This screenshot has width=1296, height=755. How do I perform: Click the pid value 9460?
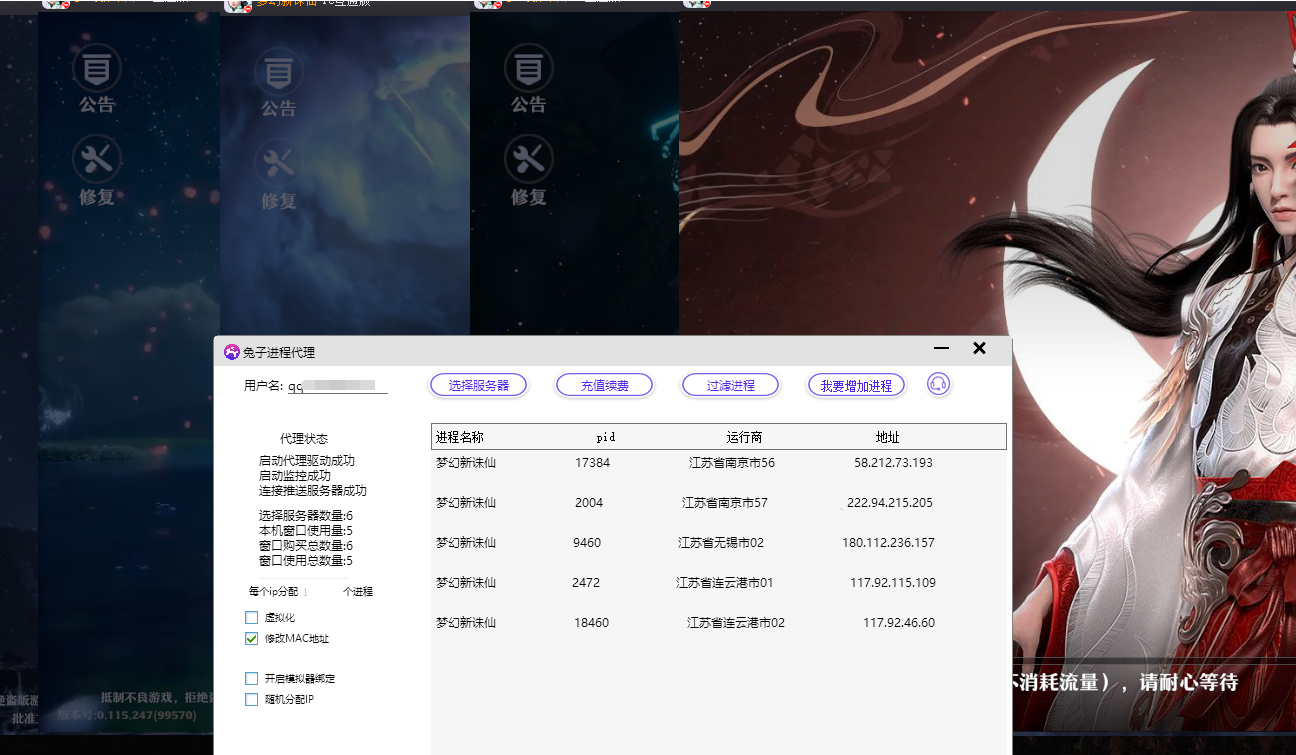(587, 543)
